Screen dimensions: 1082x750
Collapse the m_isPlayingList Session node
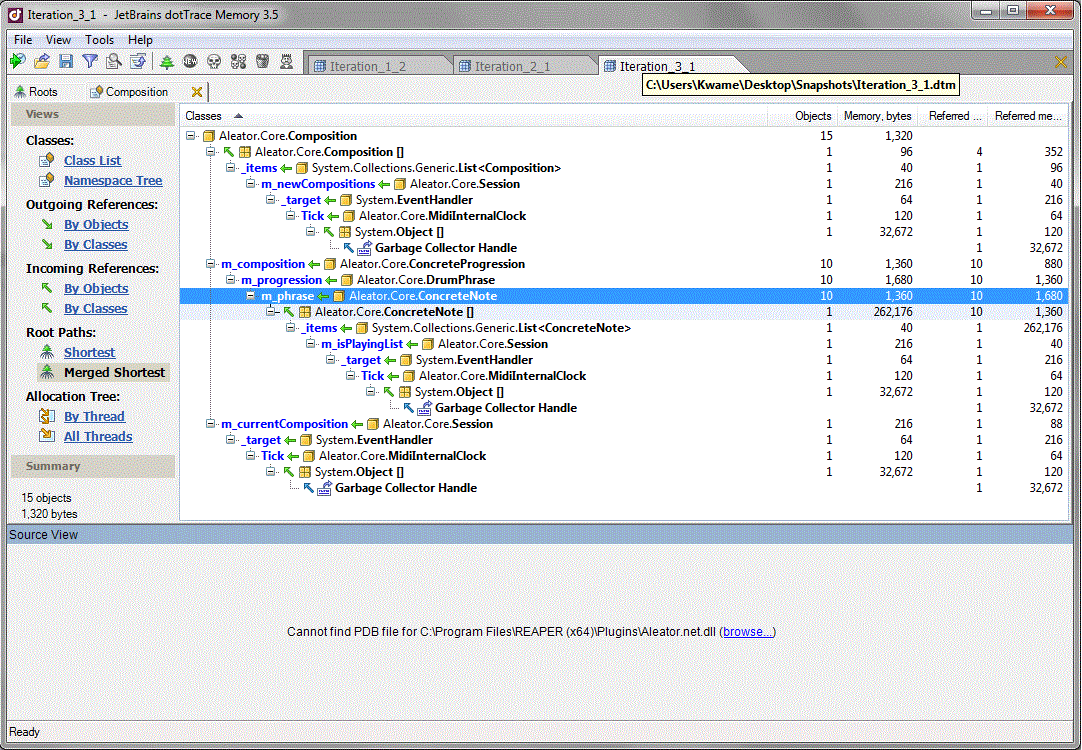[x=311, y=344]
